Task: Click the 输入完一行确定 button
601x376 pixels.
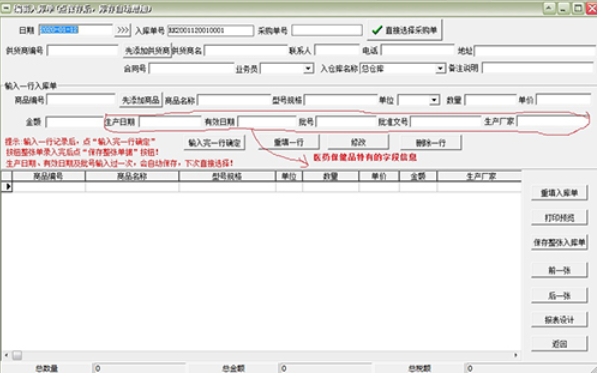Action: coord(215,143)
